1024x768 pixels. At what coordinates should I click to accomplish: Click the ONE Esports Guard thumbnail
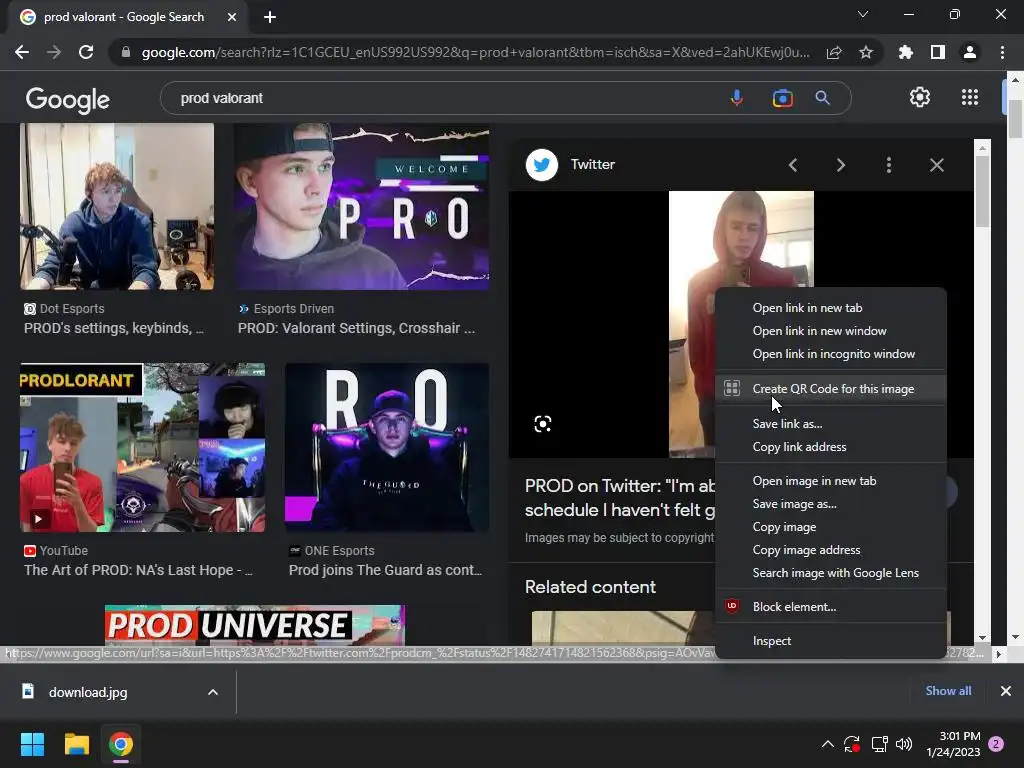[x=387, y=447]
